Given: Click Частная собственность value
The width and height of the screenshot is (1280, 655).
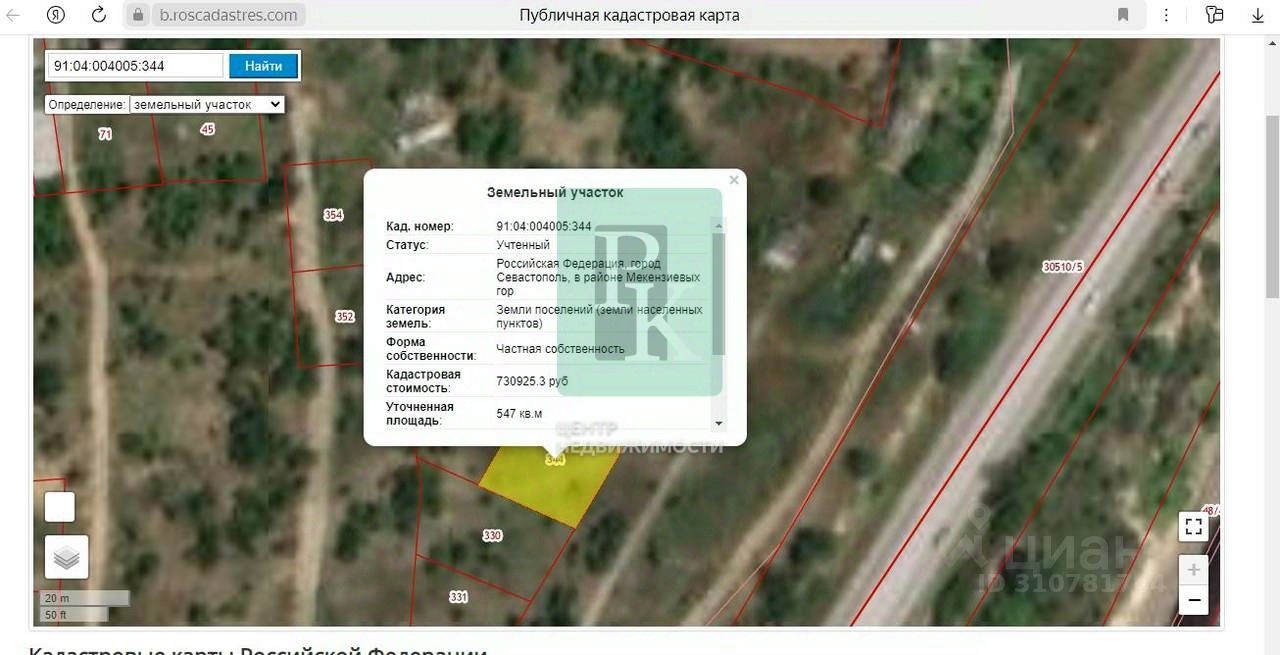Looking at the screenshot, I should click(x=560, y=349).
